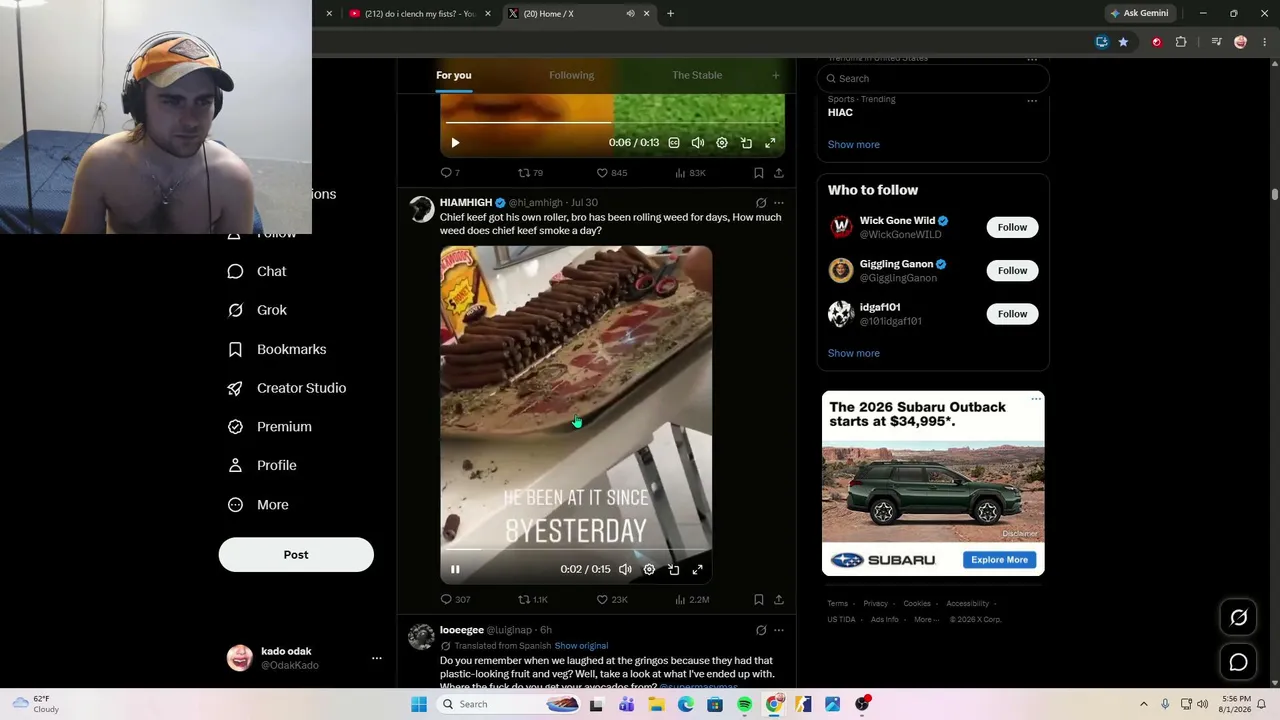Viewport: 1280px width, 720px height.
Task: Open The Stable timeline tab
Action: [x=697, y=76]
